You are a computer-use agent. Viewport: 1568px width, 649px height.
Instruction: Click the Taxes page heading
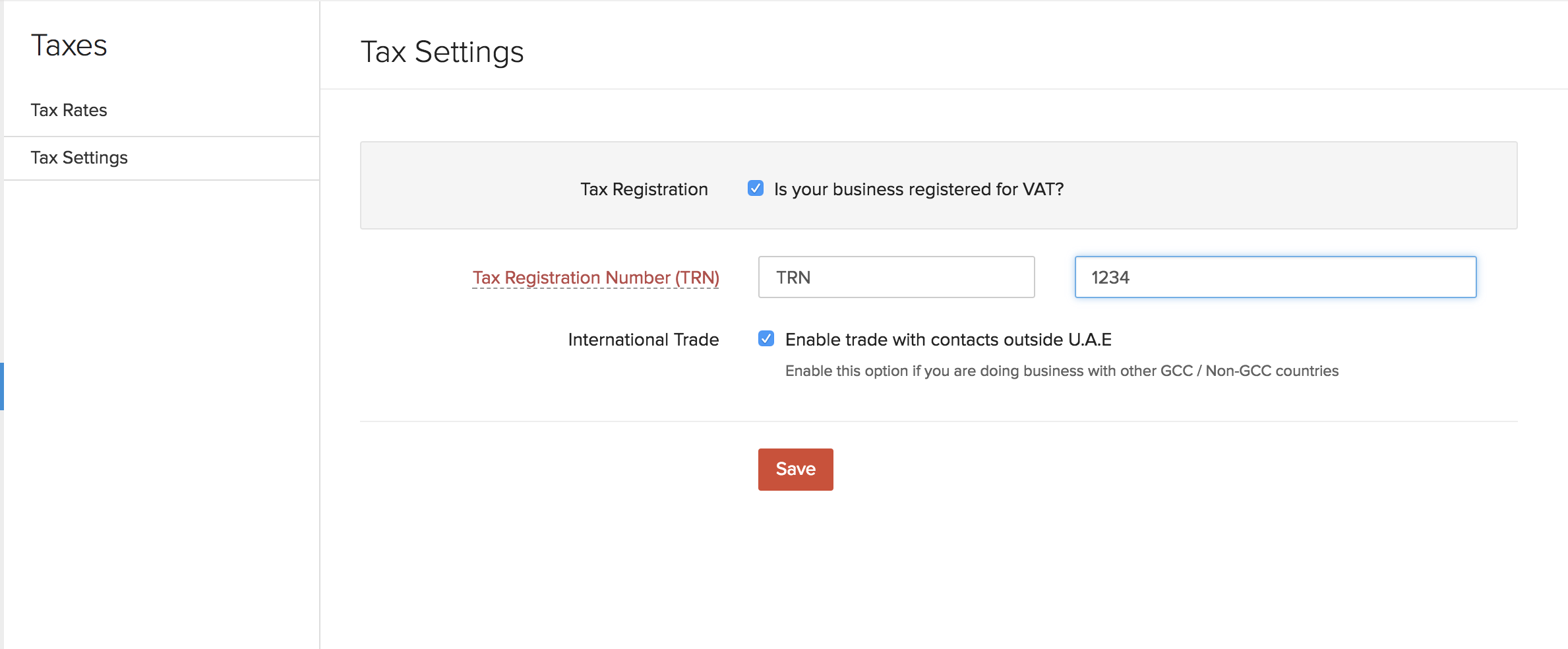point(69,45)
